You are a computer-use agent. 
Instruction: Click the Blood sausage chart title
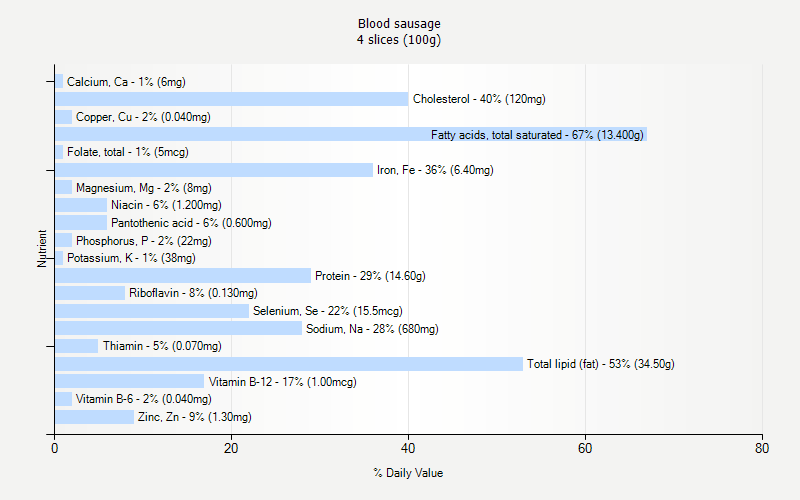[x=399, y=24]
